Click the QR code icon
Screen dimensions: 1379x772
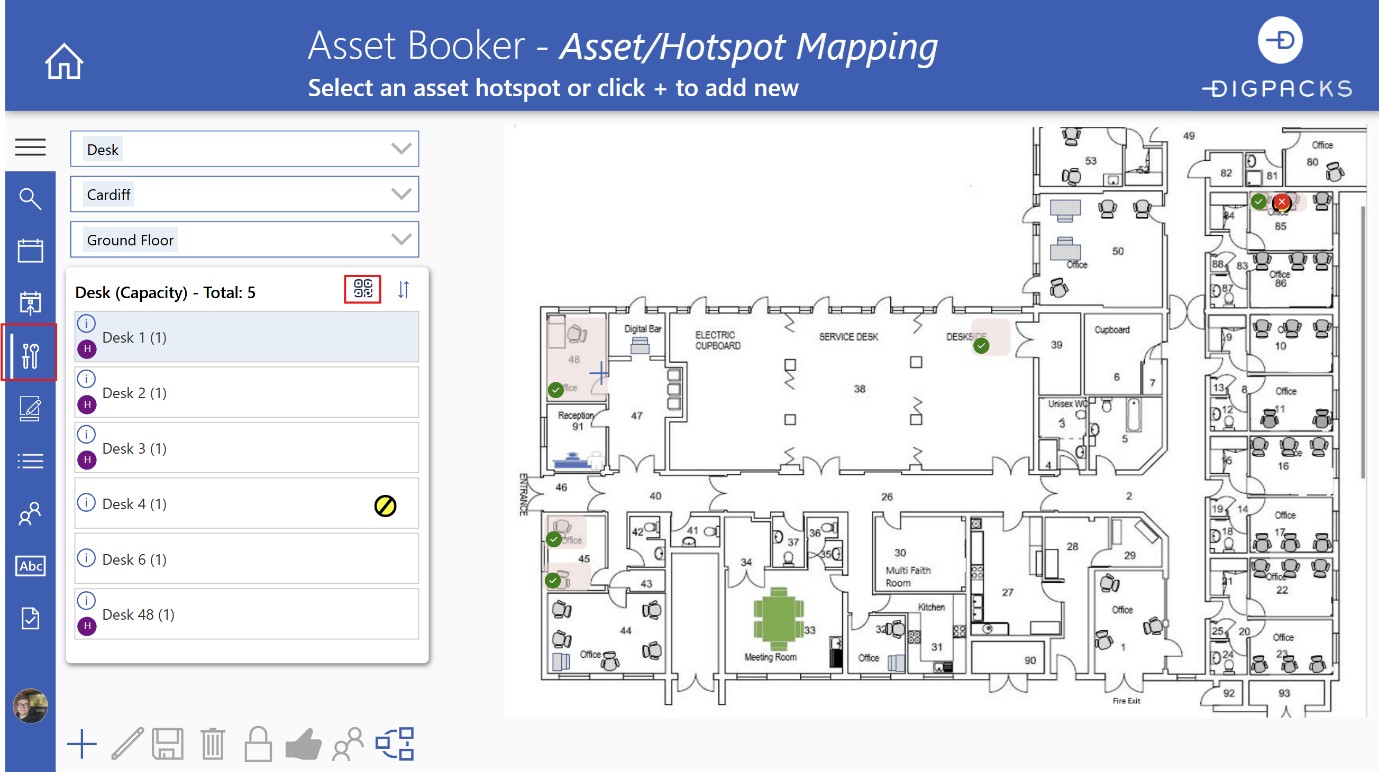(363, 290)
